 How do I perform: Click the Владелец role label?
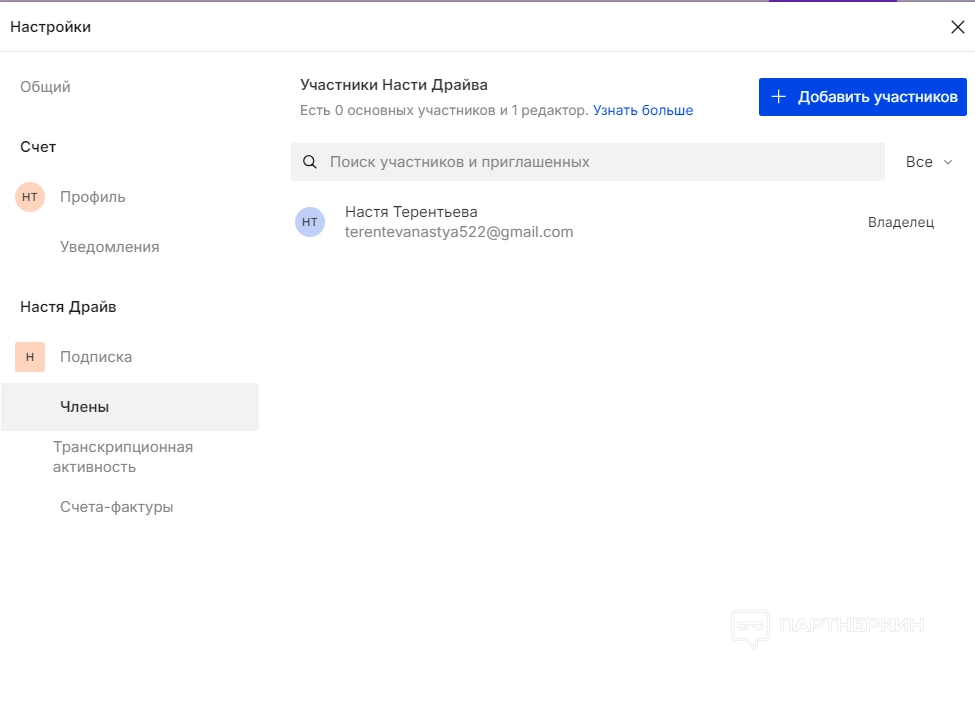(x=900, y=222)
